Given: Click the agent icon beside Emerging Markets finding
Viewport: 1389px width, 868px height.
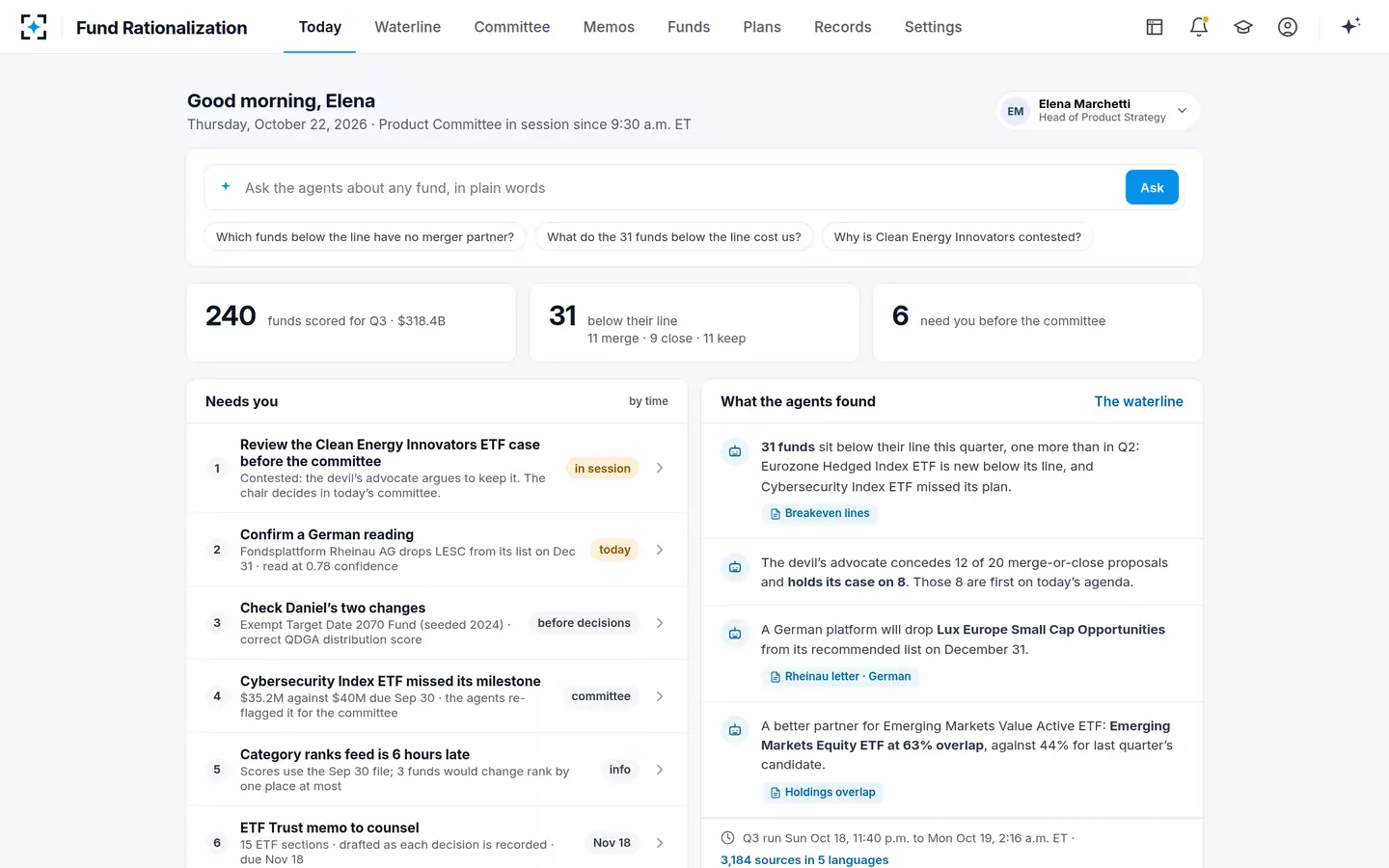Looking at the screenshot, I should pos(735,730).
